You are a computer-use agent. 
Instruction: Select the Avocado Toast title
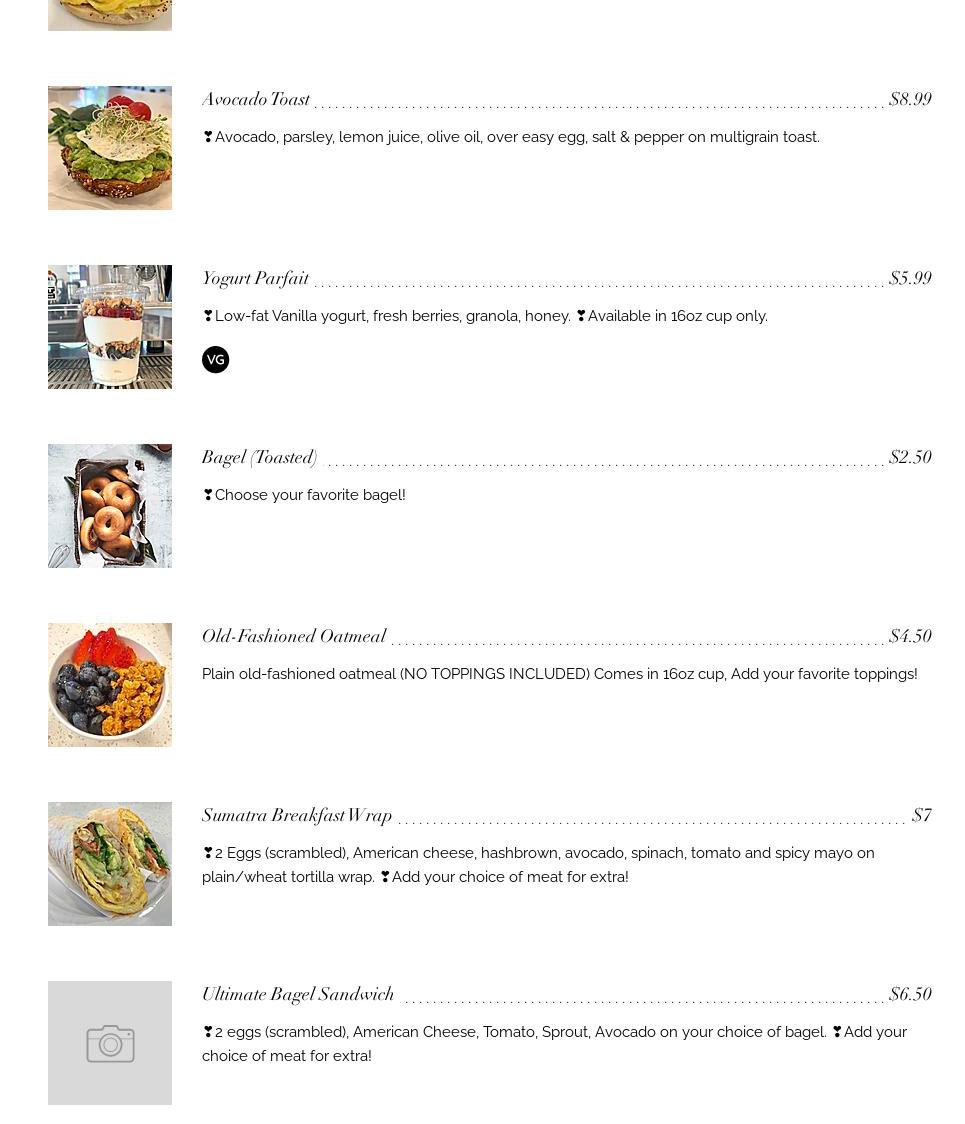256,99
